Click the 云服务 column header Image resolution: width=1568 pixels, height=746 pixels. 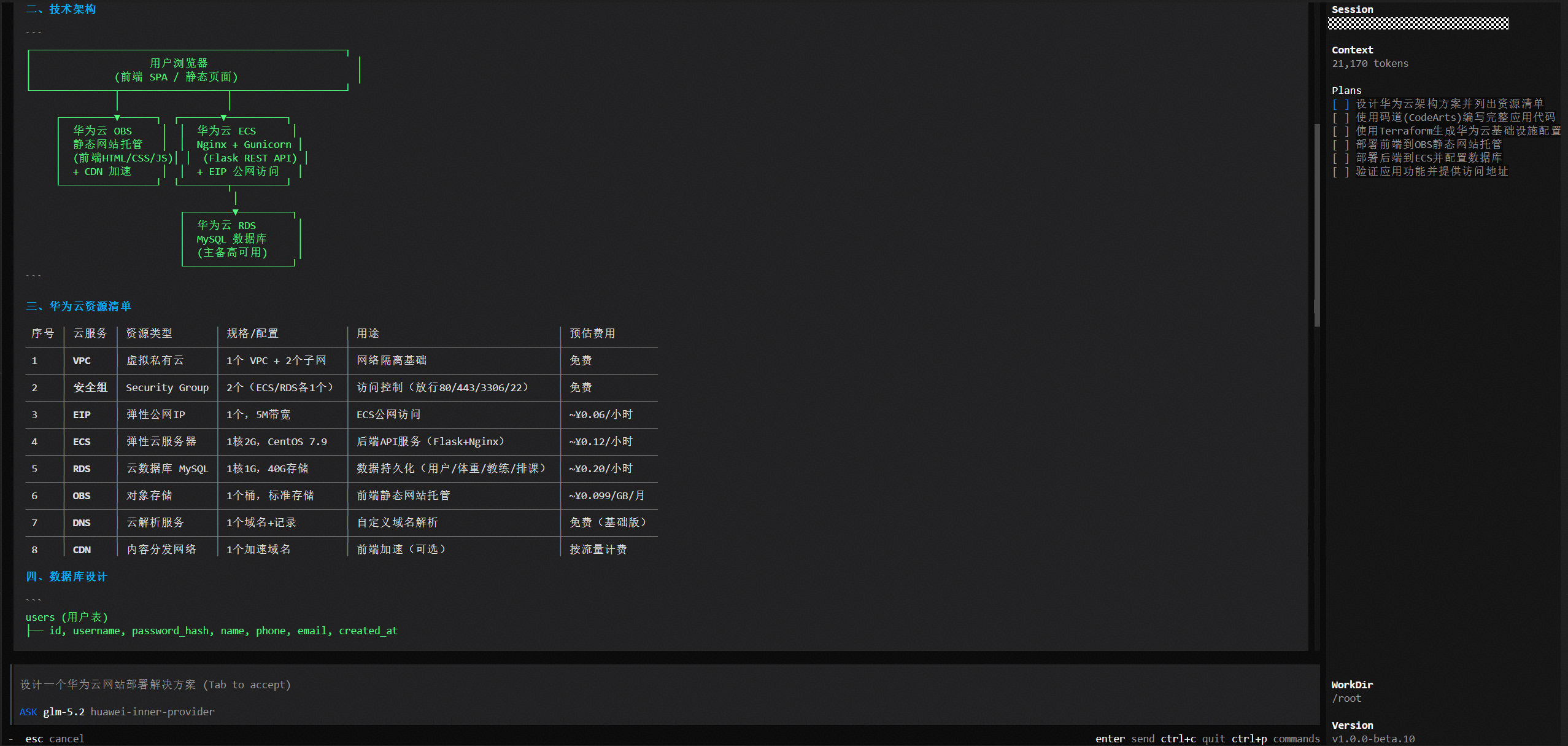[90, 333]
